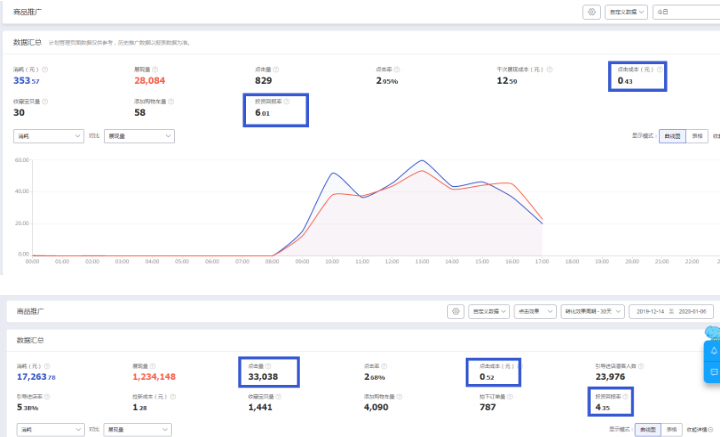Open the 点击效果 dropdown in bottom panel
The width and height of the screenshot is (721, 437).
pos(533,311)
